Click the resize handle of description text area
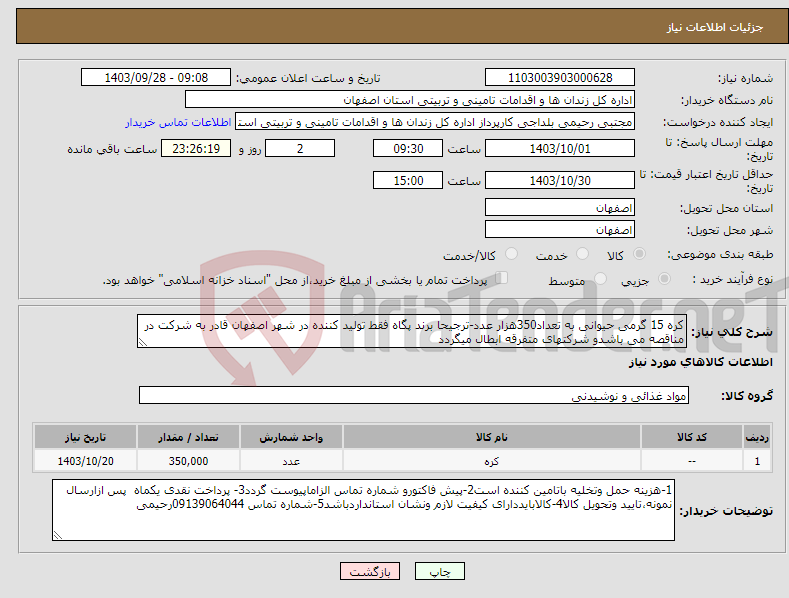 (142, 343)
